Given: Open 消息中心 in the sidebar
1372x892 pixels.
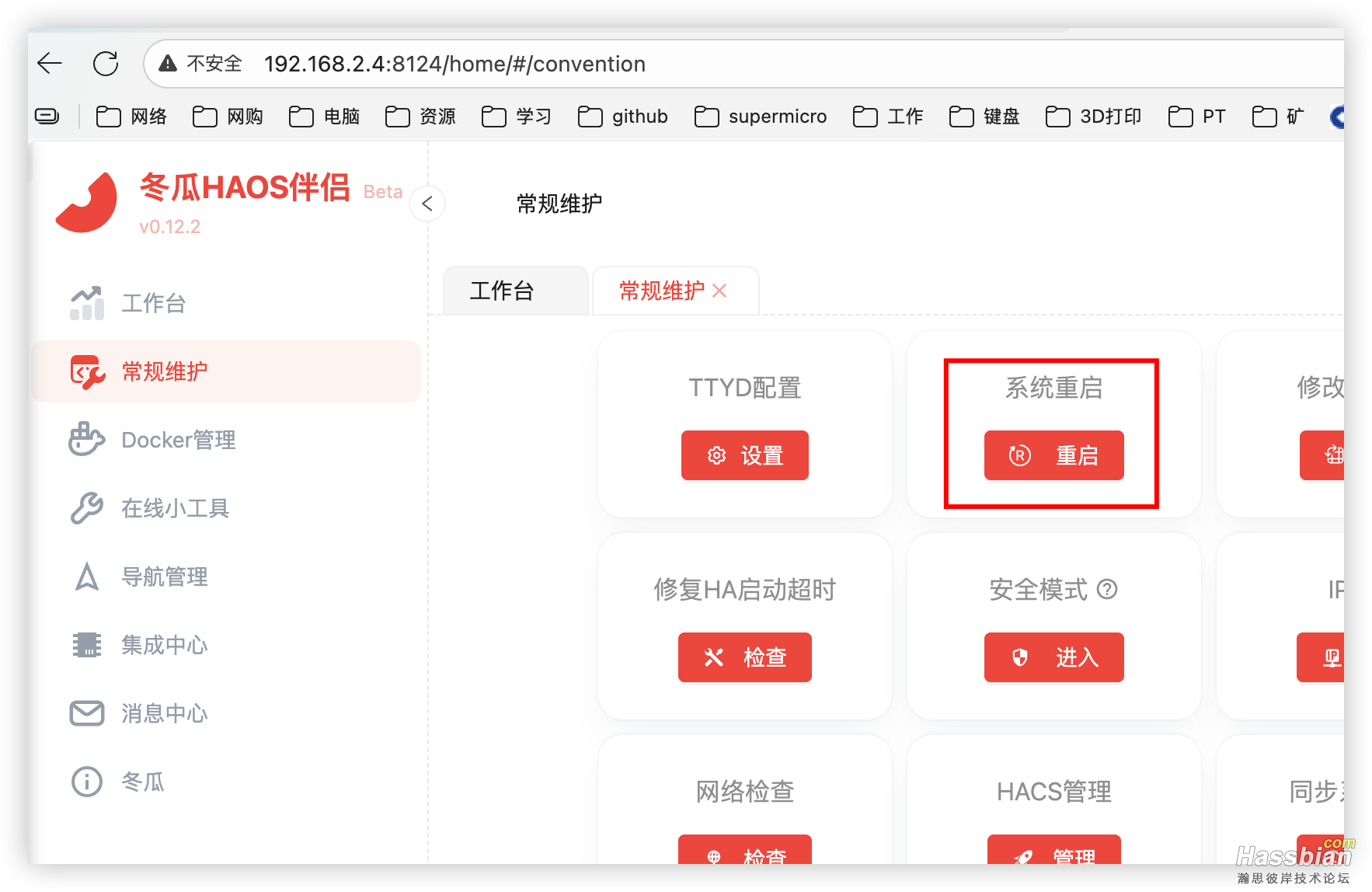Looking at the screenshot, I should [225, 713].
